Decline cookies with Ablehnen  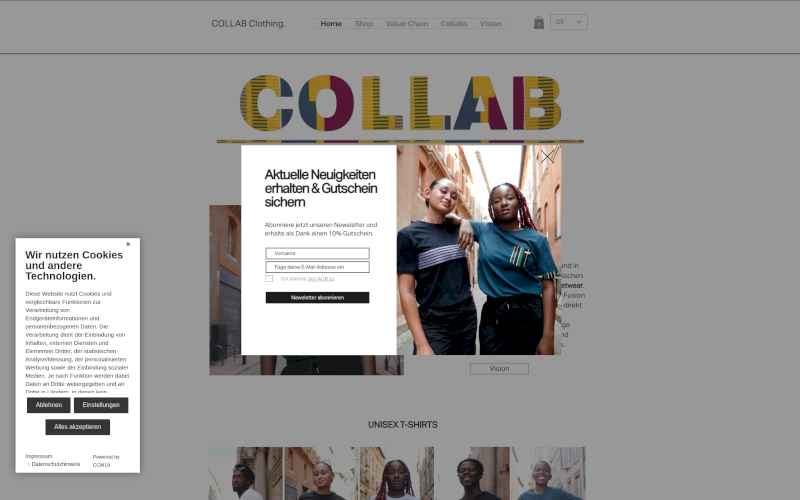[48, 405]
